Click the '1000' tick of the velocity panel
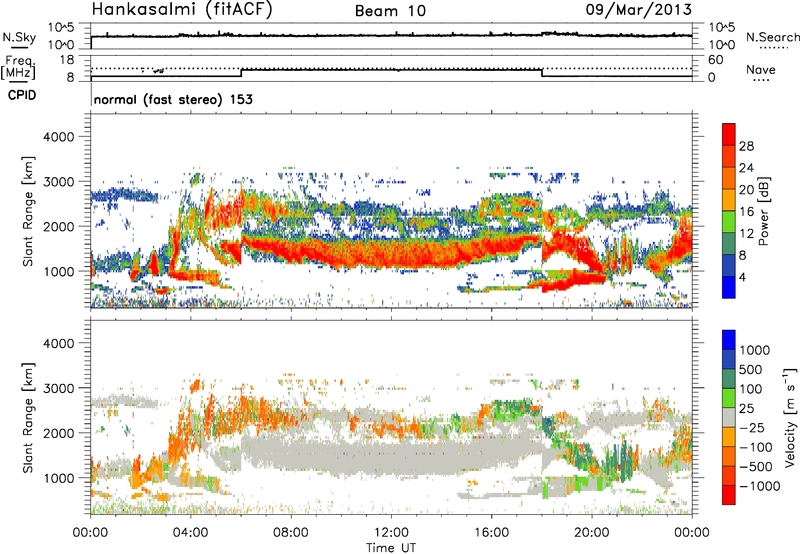Viewport: 800px width, 554px height. [x=58, y=477]
